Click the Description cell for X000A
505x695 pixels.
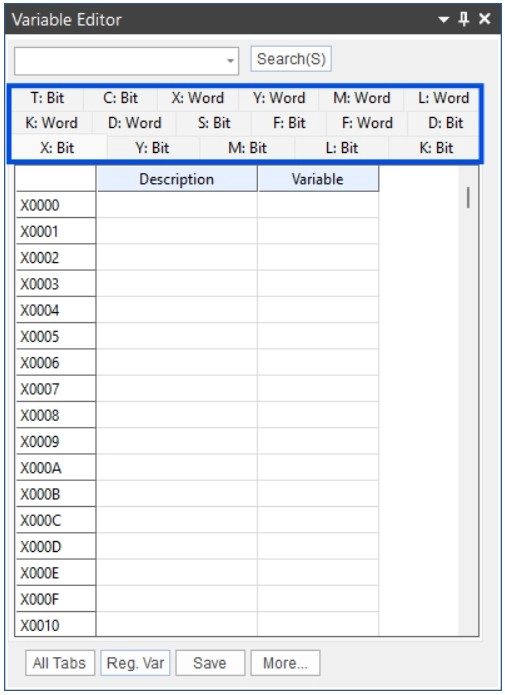click(176, 468)
